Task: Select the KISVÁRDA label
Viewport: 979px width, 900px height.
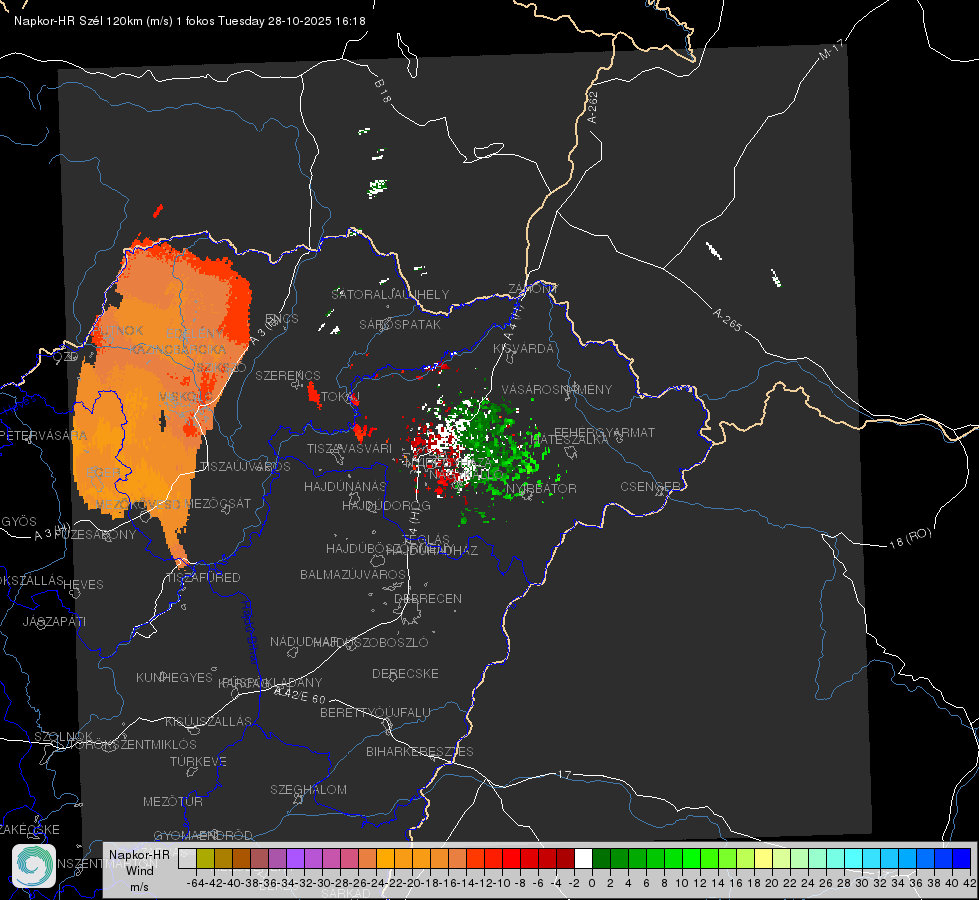Action: (x=523, y=349)
